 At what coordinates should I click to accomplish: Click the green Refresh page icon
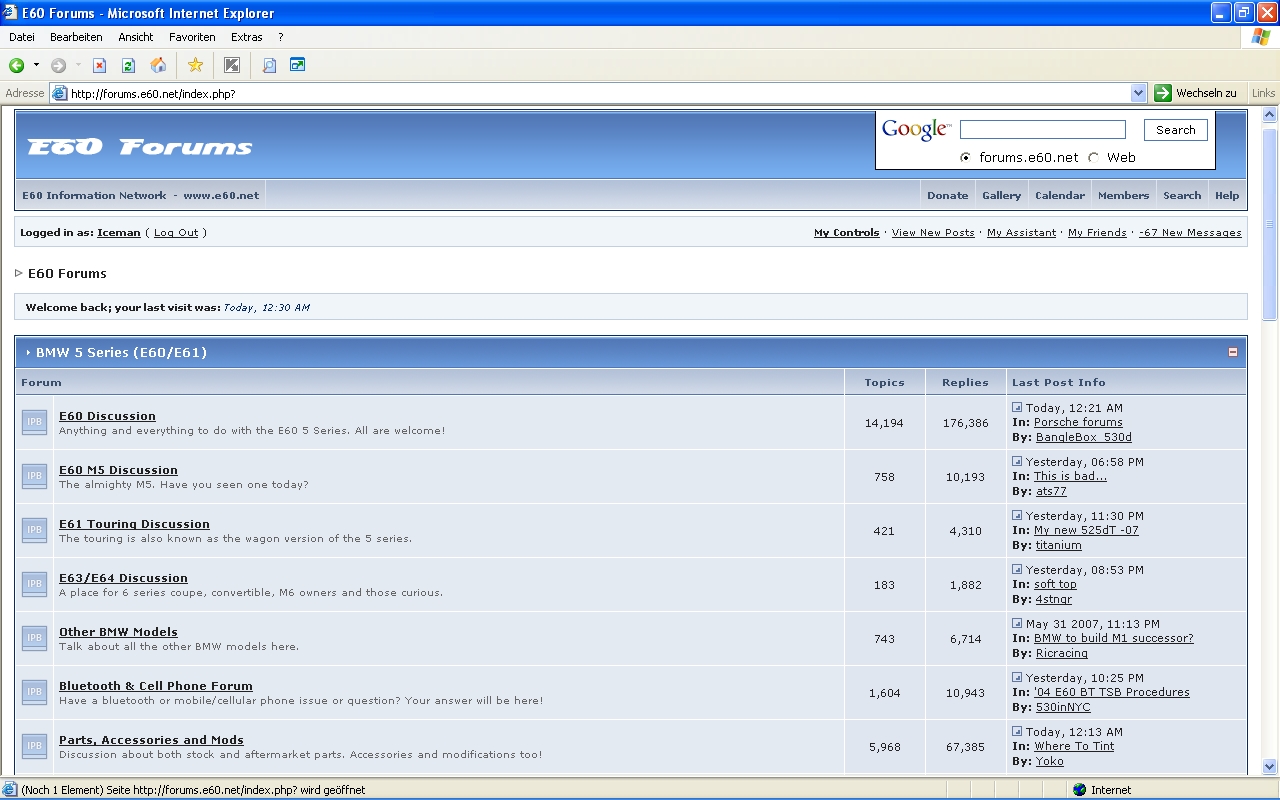click(x=128, y=65)
